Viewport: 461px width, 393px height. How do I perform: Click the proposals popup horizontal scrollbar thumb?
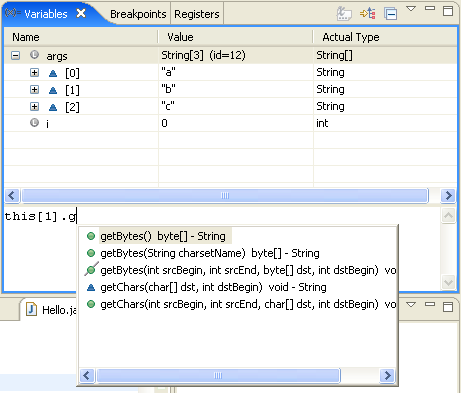(x=218, y=376)
